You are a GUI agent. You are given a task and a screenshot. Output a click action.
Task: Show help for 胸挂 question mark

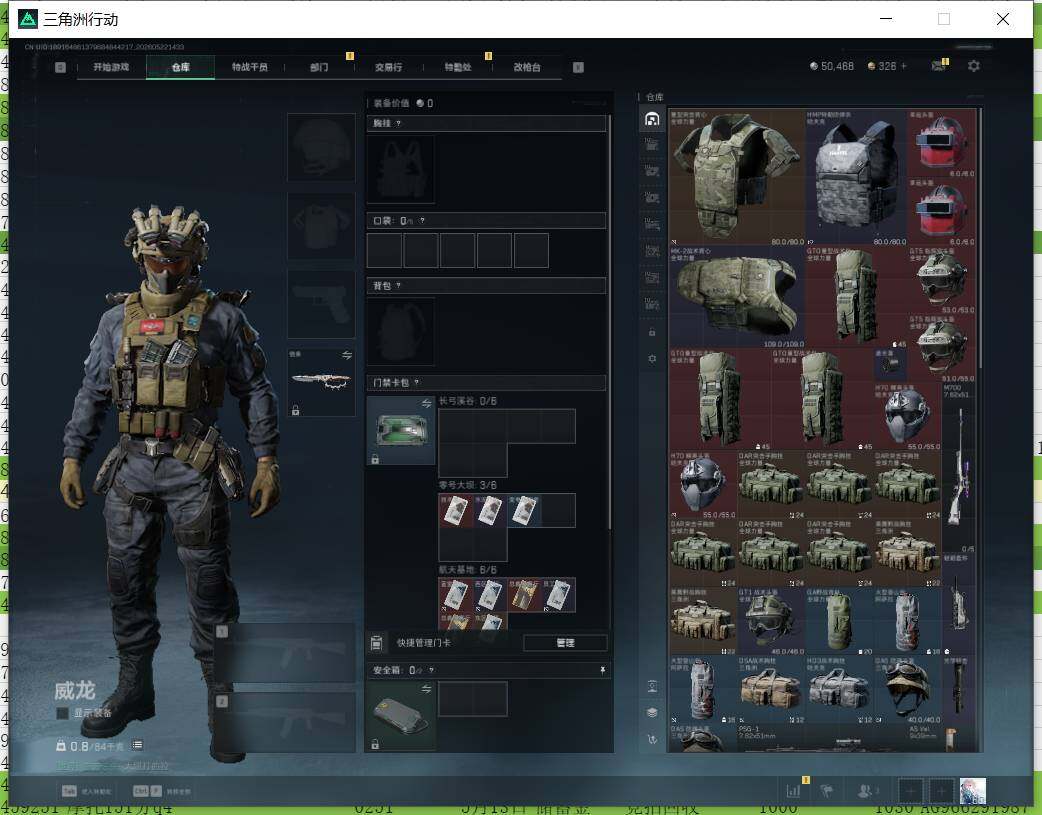tap(398, 124)
